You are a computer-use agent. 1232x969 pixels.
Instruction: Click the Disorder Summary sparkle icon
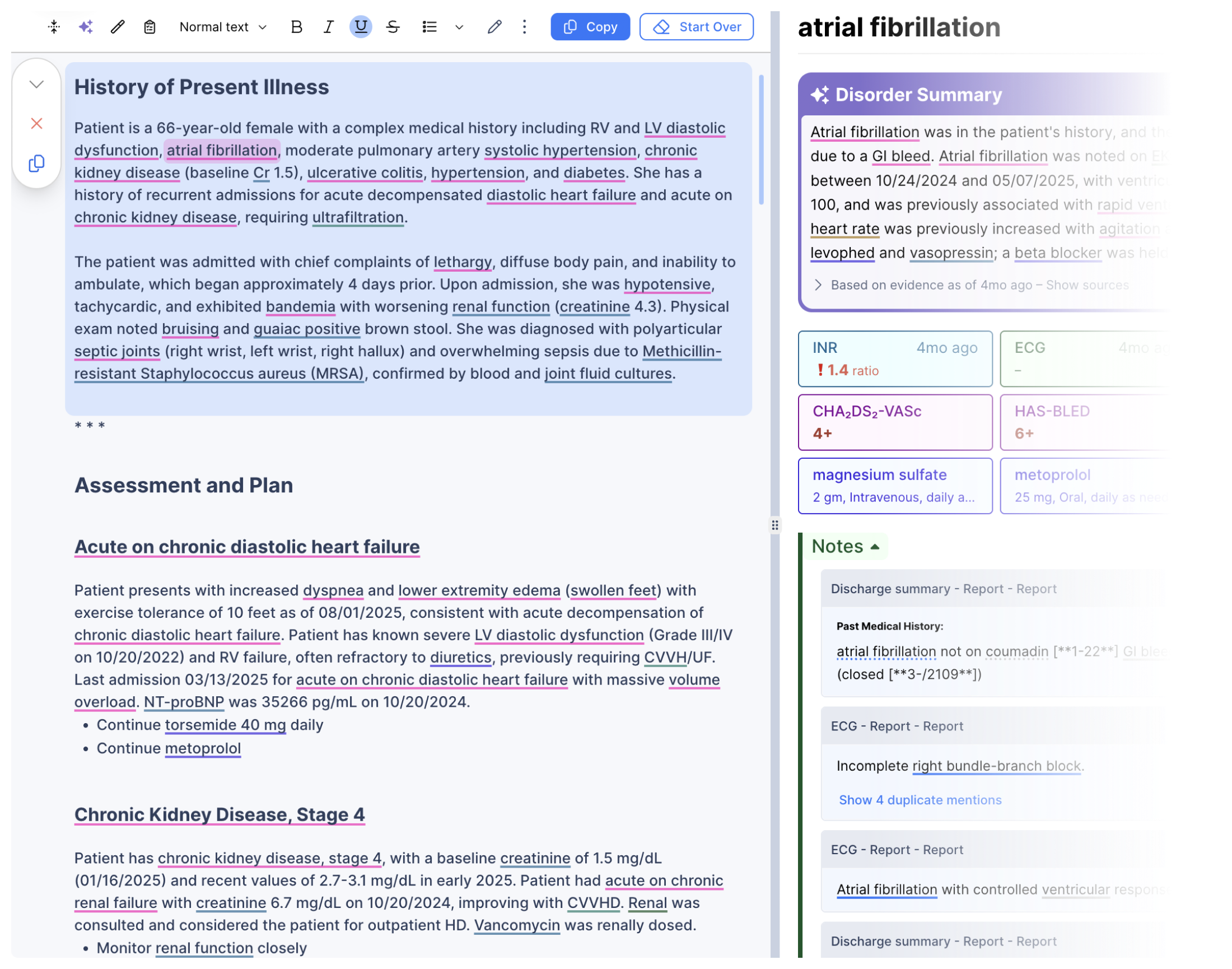coord(820,95)
